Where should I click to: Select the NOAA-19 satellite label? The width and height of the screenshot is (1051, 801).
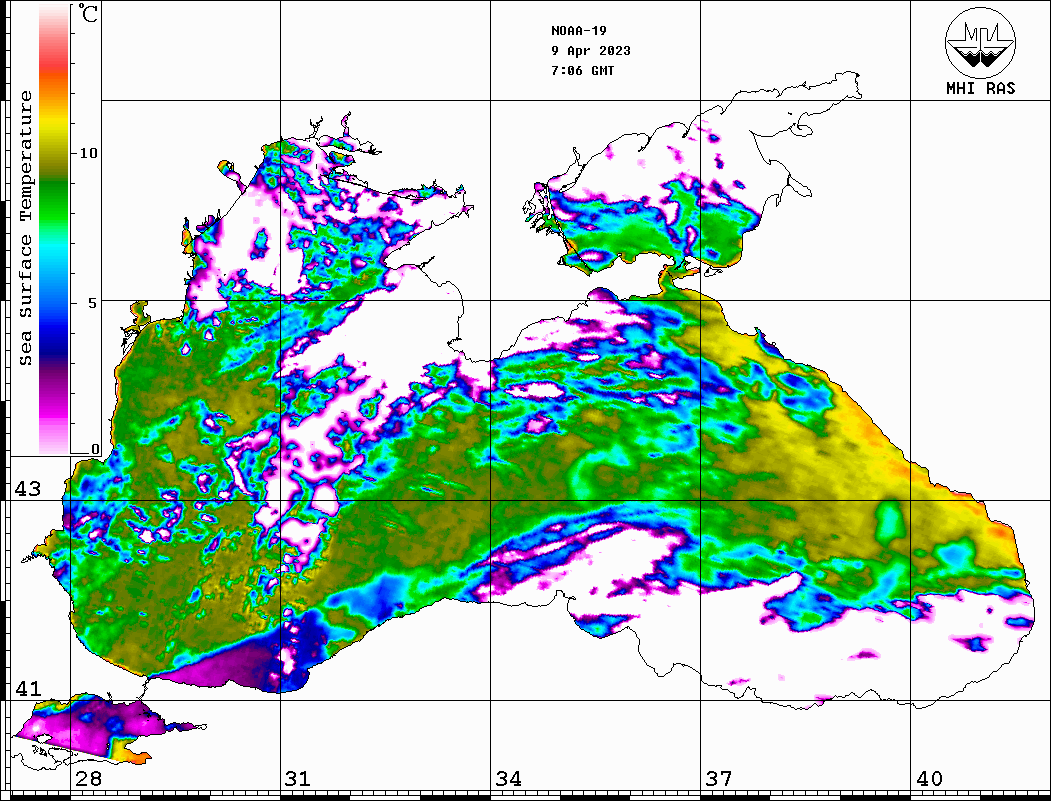click(x=579, y=31)
